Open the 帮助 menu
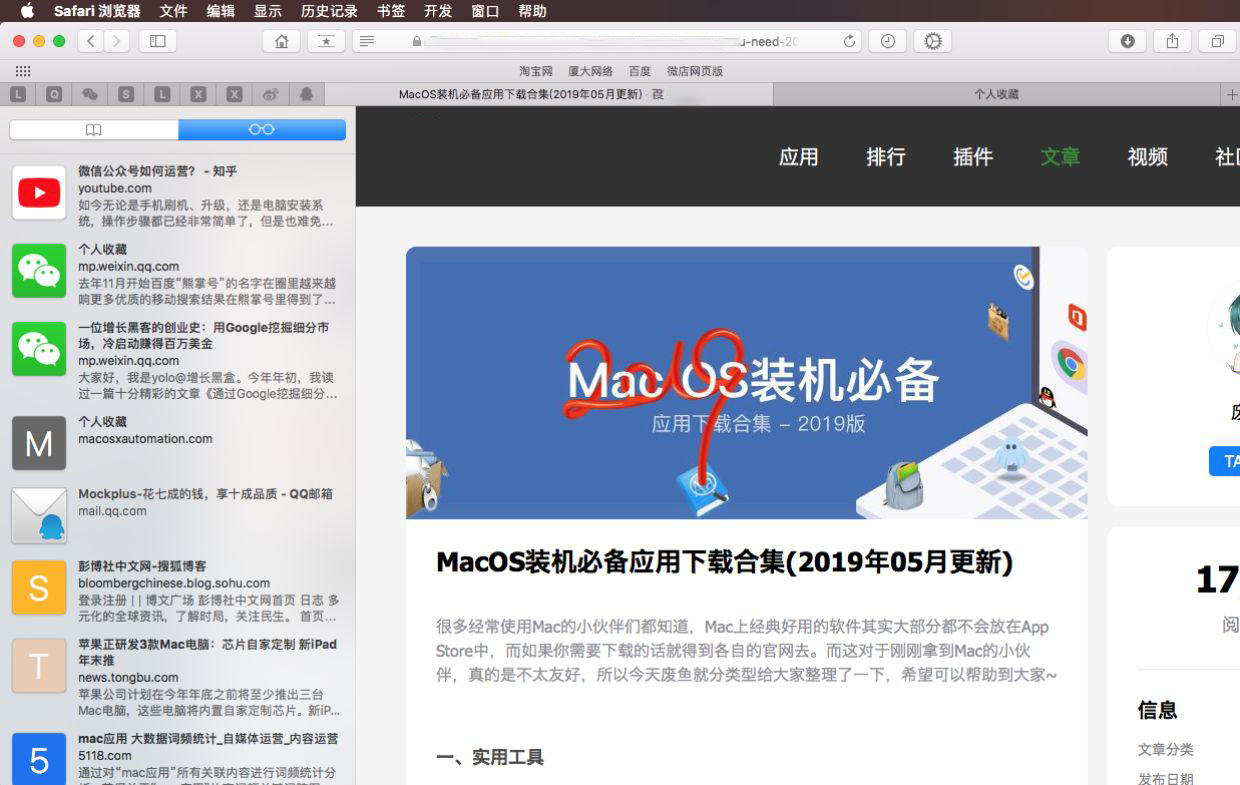The image size is (1240, 785). pyautogui.click(x=533, y=11)
